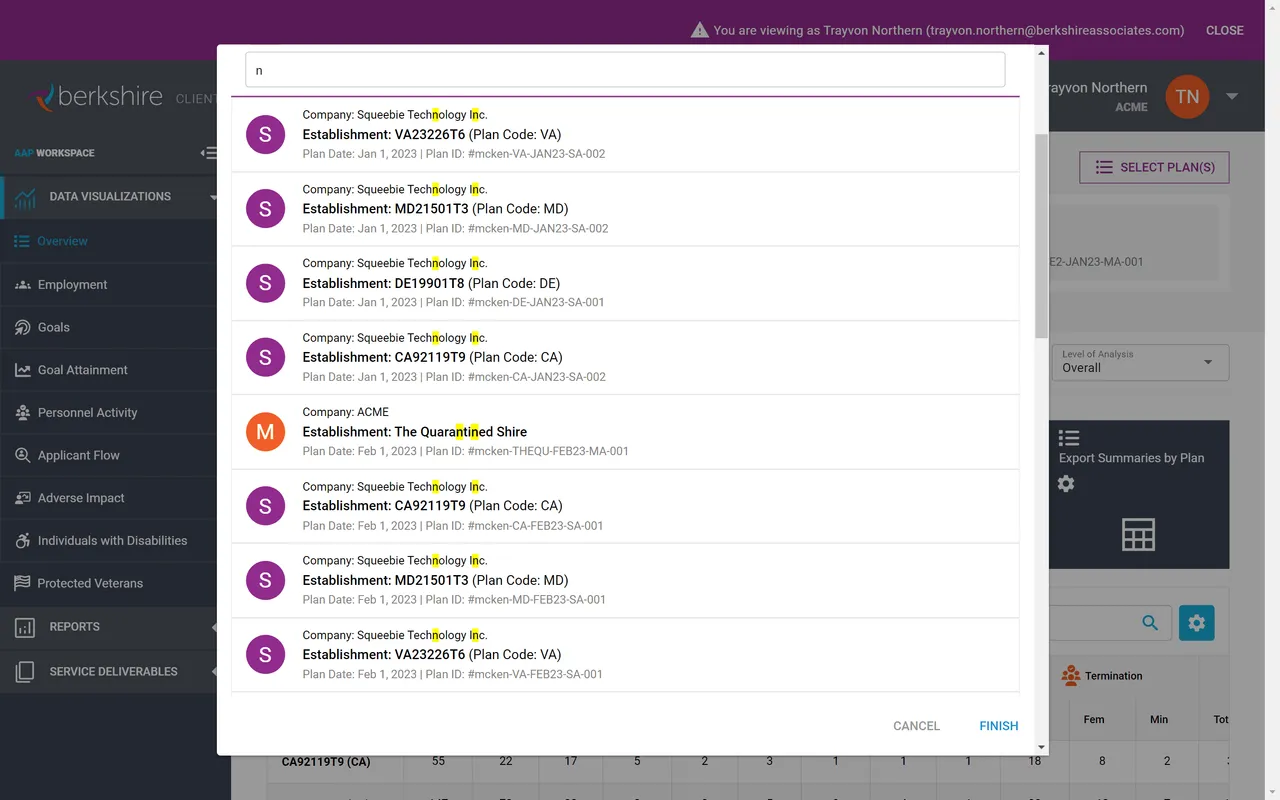Cancel the plan search dialog
The width and height of the screenshot is (1280, 800).
tap(915, 726)
